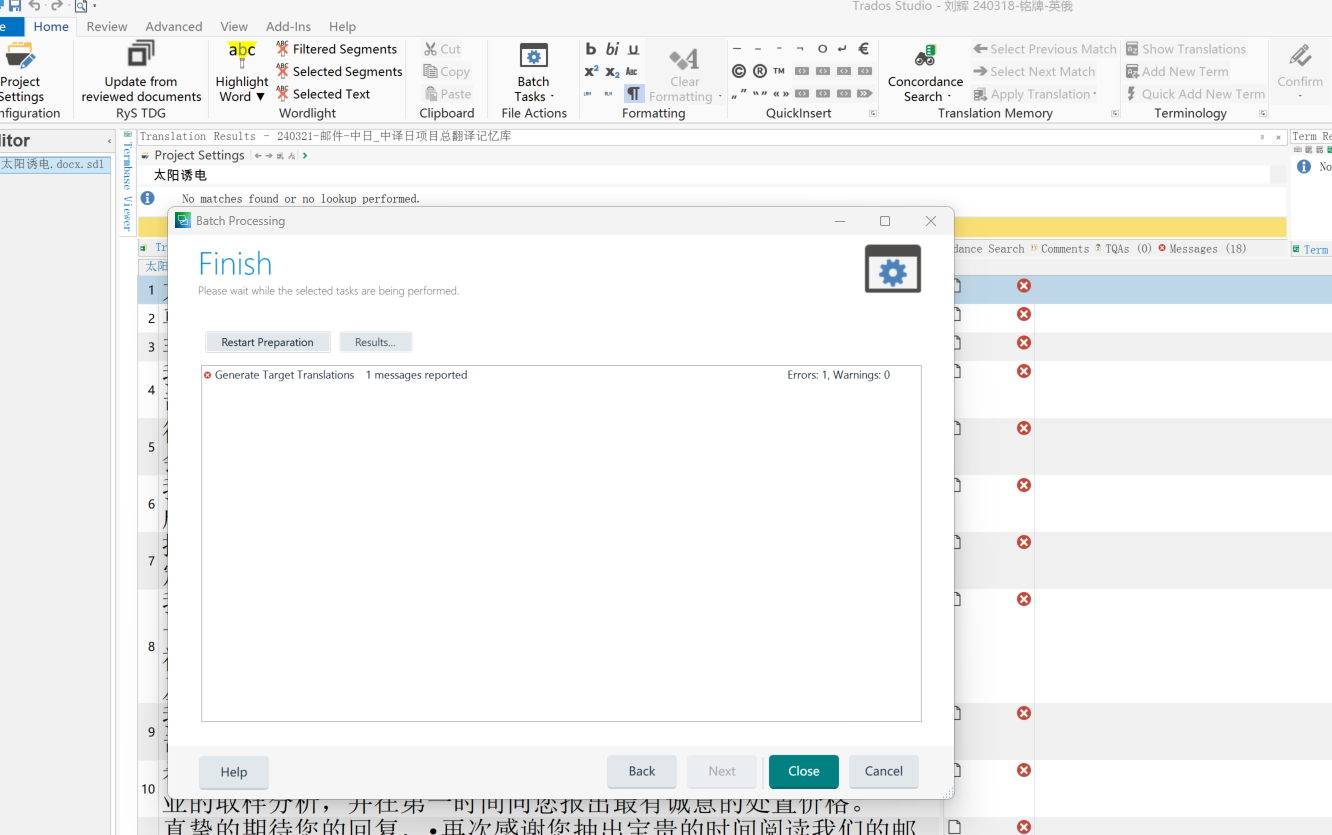Image resolution: width=1332 pixels, height=835 pixels.
Task: Click the Cancel button in dialog
Action: point(884,771)
